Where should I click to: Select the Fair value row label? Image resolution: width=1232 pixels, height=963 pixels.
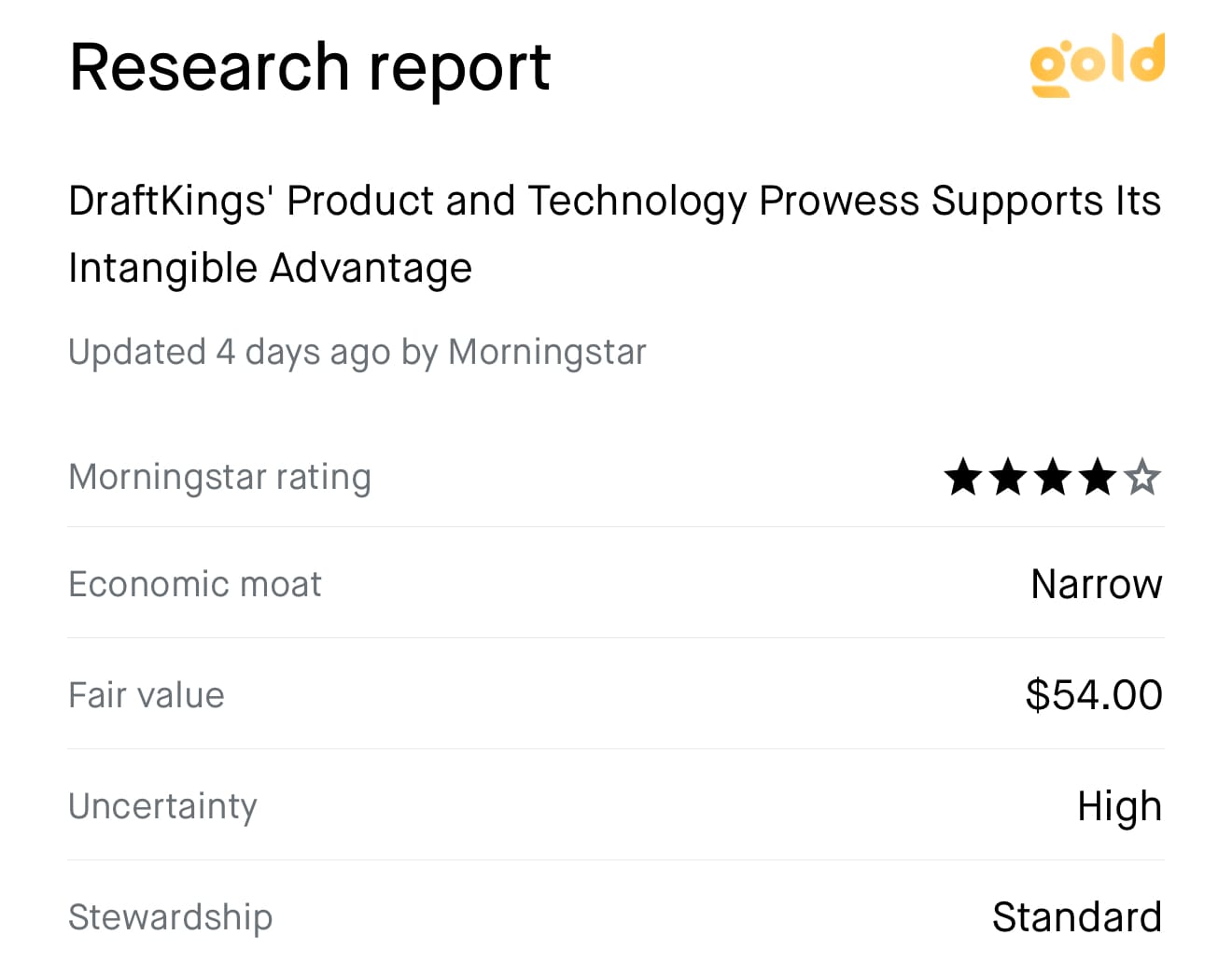click(x=147, y=695)
